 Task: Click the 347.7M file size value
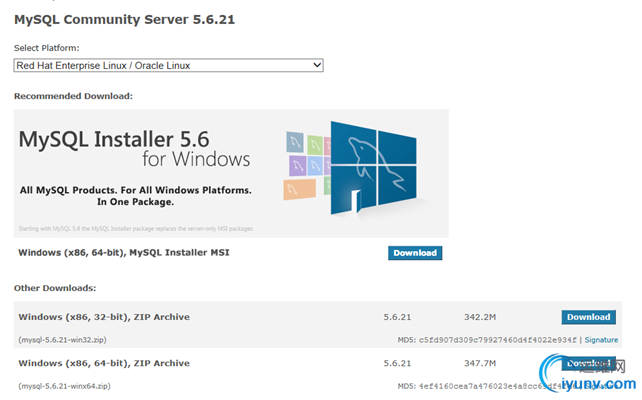coord(480,363)
